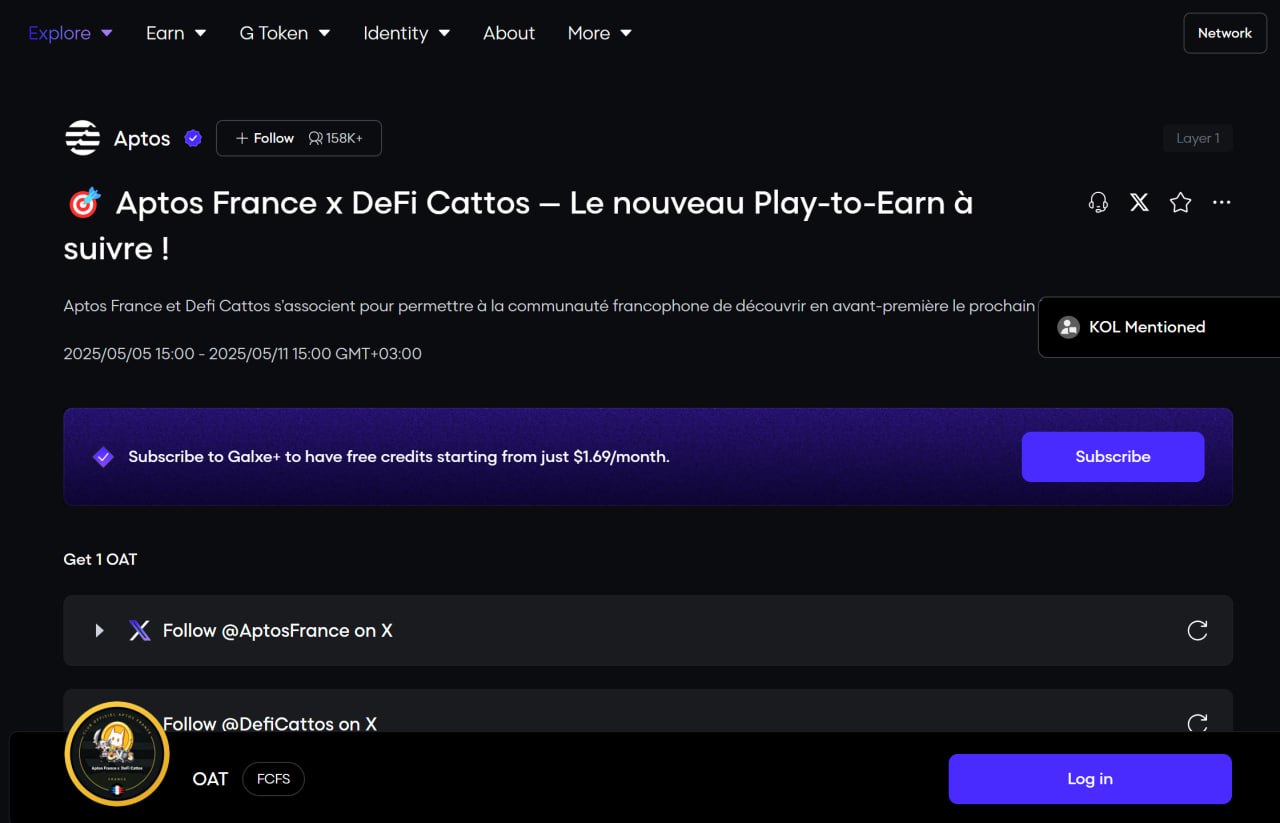Refresh the Follow @DefiCattos task status
1280x823 pixels.
click(x=1197, y=722)
